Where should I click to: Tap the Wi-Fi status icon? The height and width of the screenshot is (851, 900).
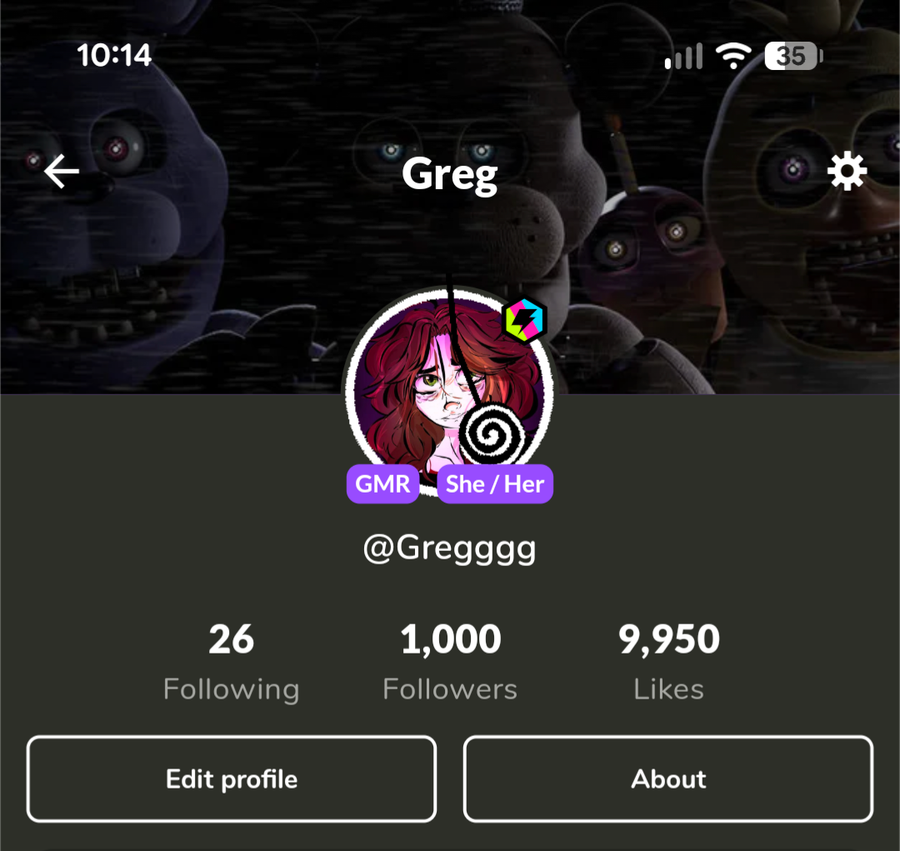tap(733, 56)
